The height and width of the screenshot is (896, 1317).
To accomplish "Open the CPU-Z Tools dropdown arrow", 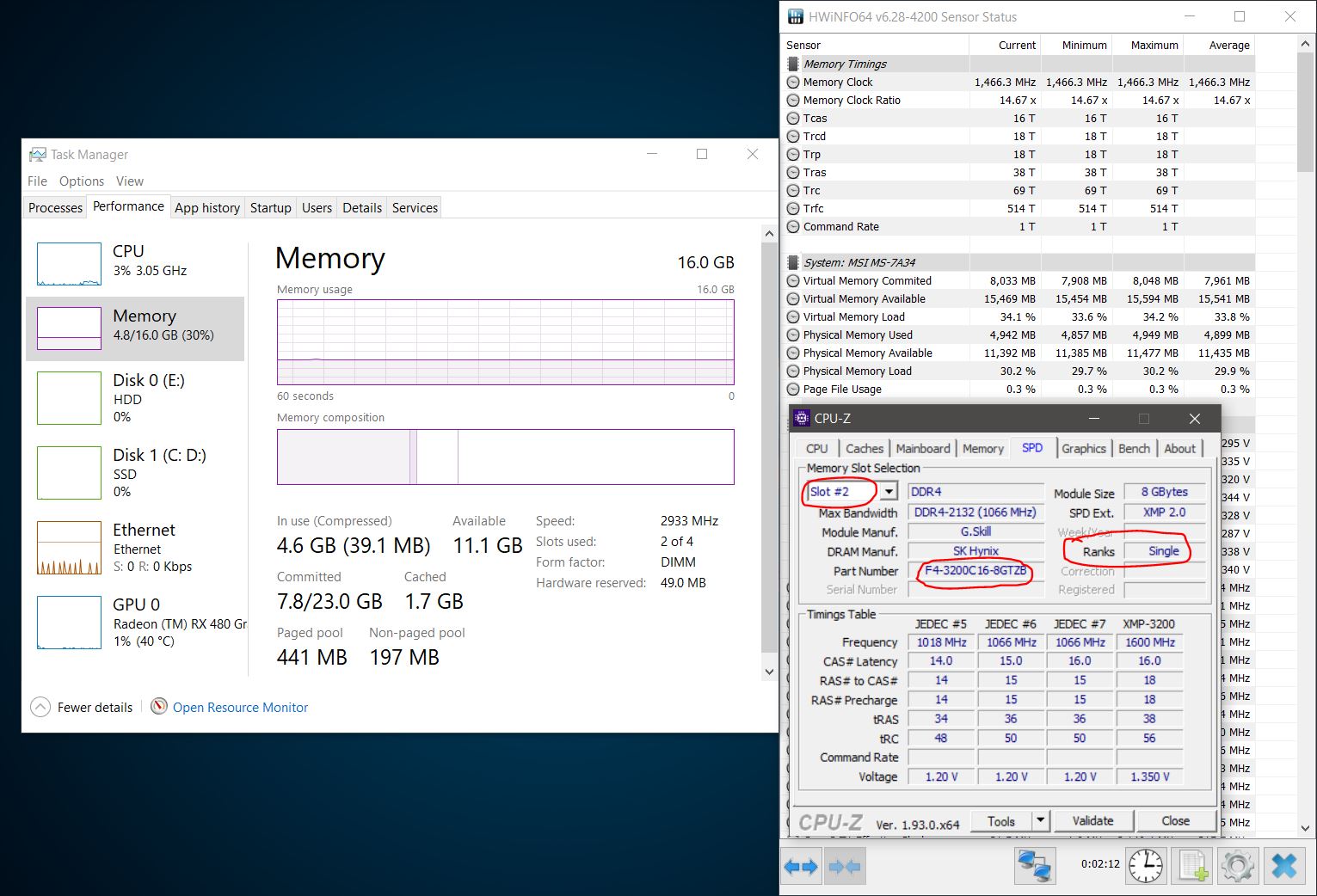I will pos(1040,820).
